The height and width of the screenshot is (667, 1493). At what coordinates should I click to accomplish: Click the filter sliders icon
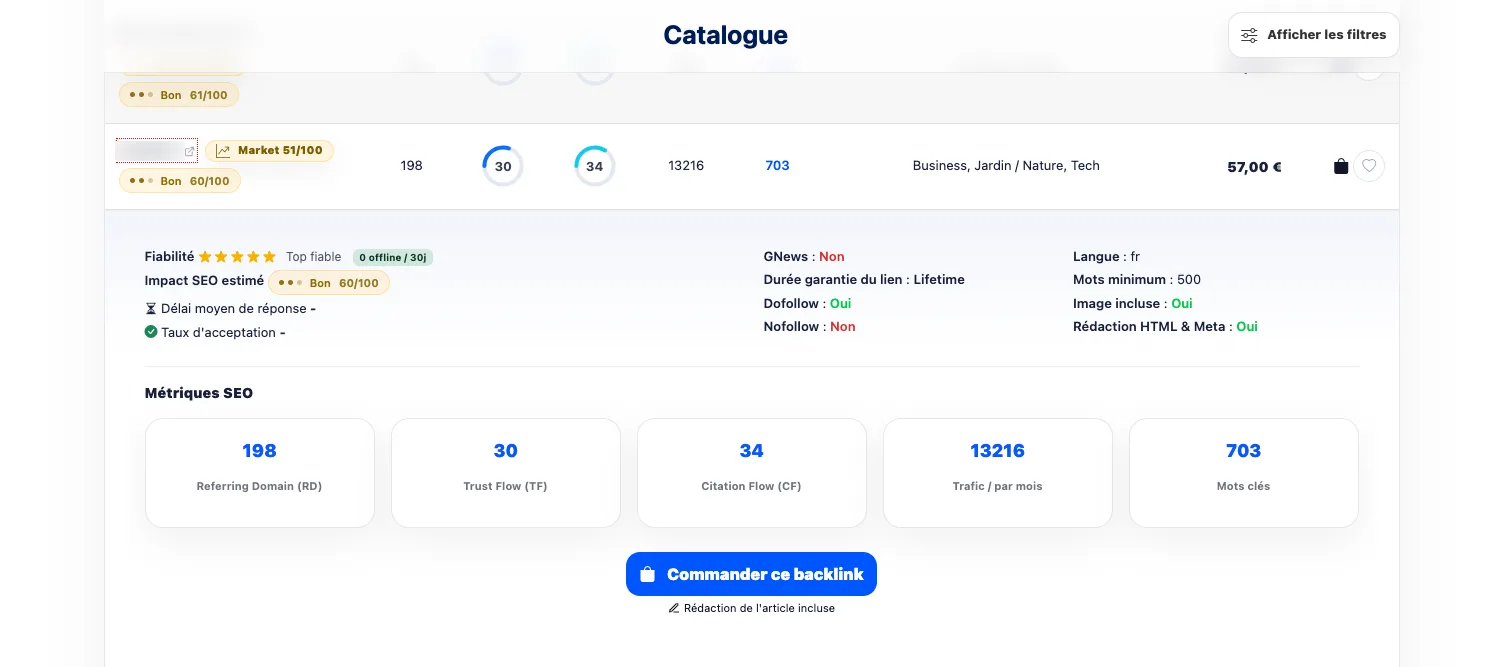[x=1249, y=35]
